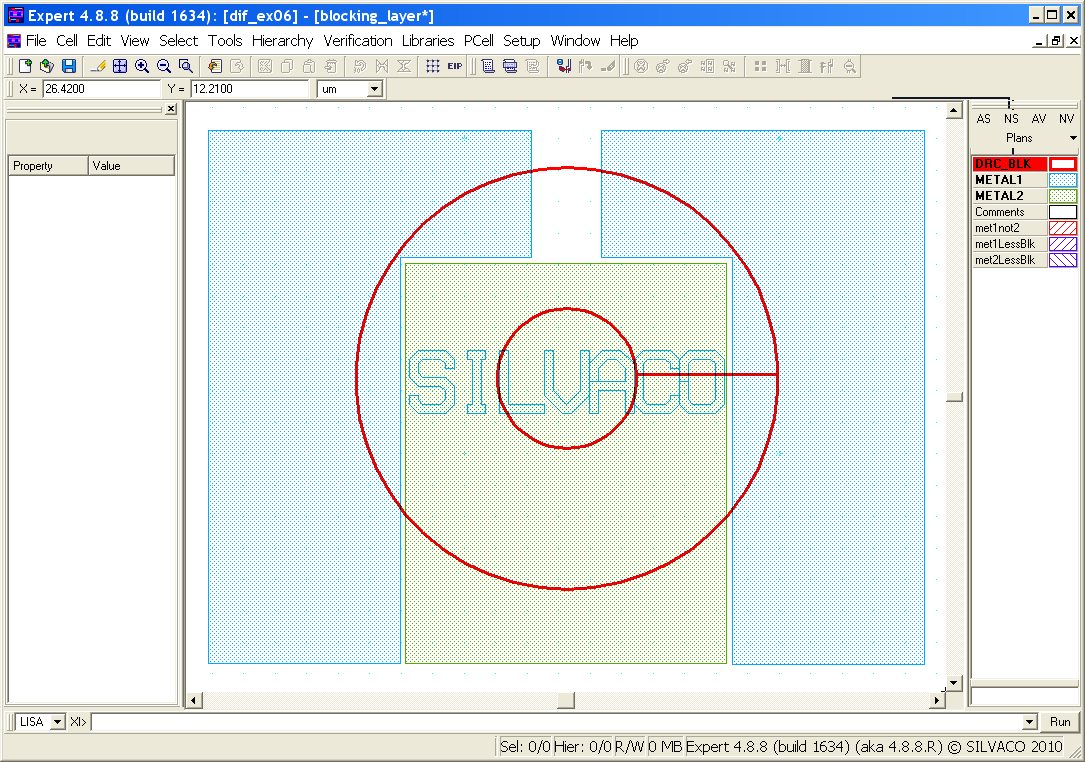Screen dimensions: 1085x762
Task: Open the um units dropdown
Action: coord(374,89)
